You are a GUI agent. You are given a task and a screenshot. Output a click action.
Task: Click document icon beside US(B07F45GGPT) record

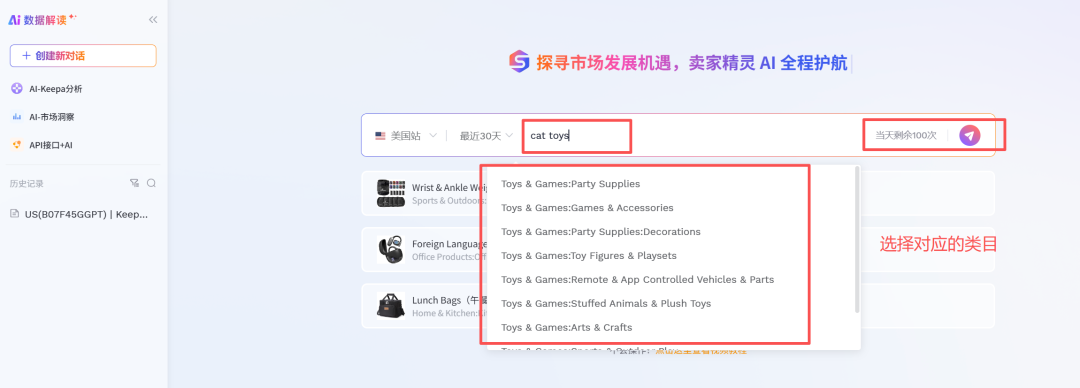tap(14, 214)
